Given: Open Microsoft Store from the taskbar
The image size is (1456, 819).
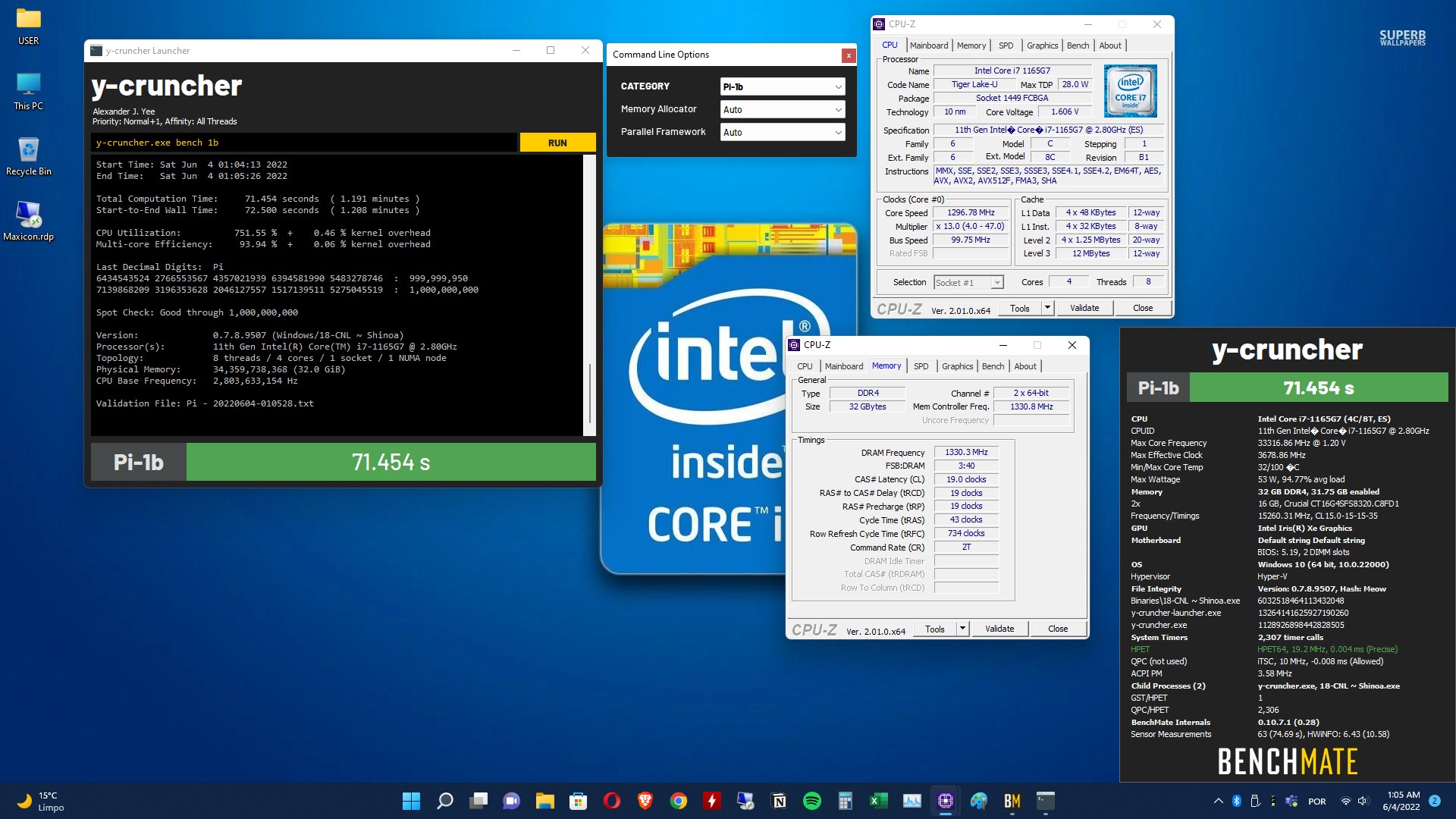Looking at the screenshot, I should (x=579, y=801).
